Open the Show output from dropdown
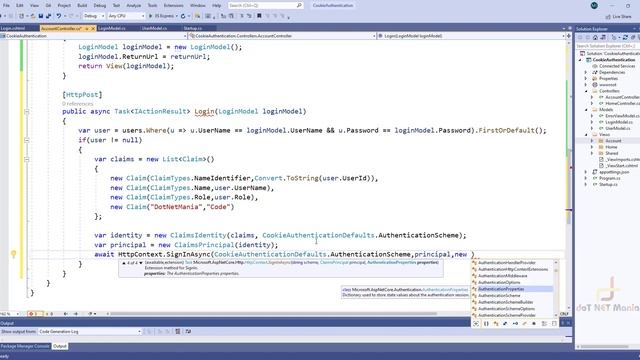Image resolution: width=640 pixels, height=360 pixels. [89, 331]
